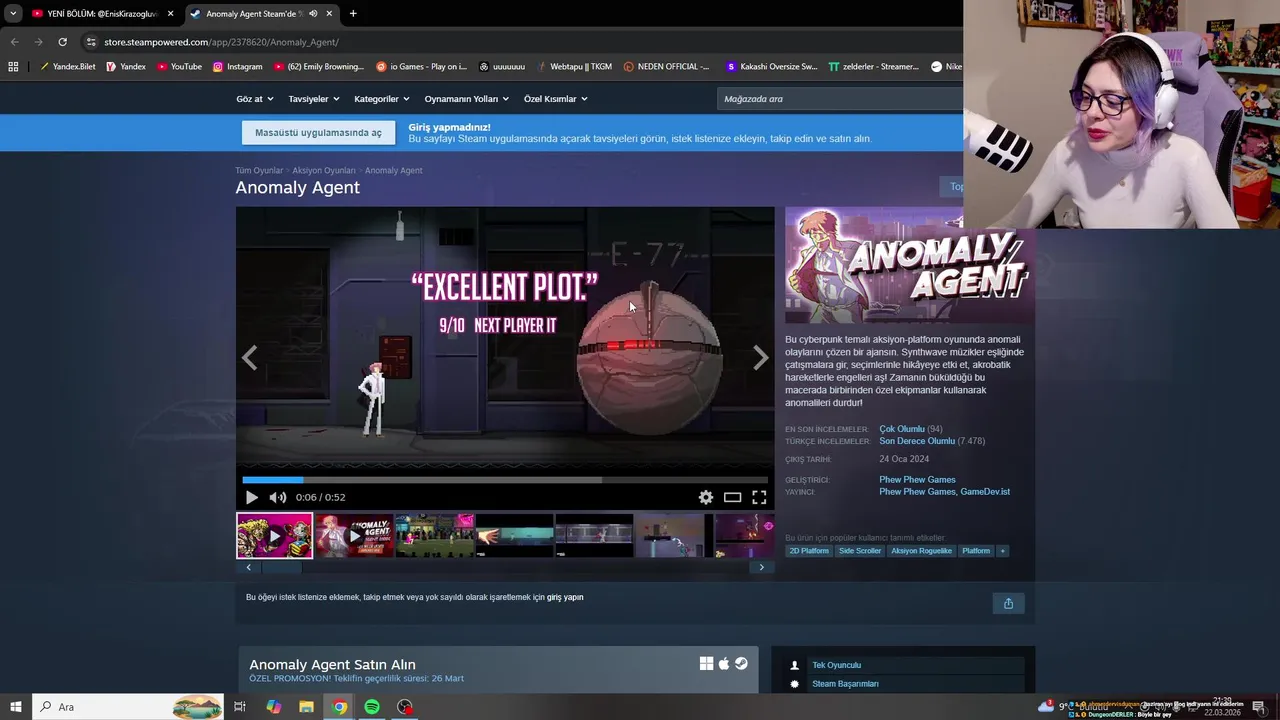Image resolution: width=1280 pixels, height=720 pixels.
Task: Expand the Tavsiyeler menu
Action: [x=314, y=99]
